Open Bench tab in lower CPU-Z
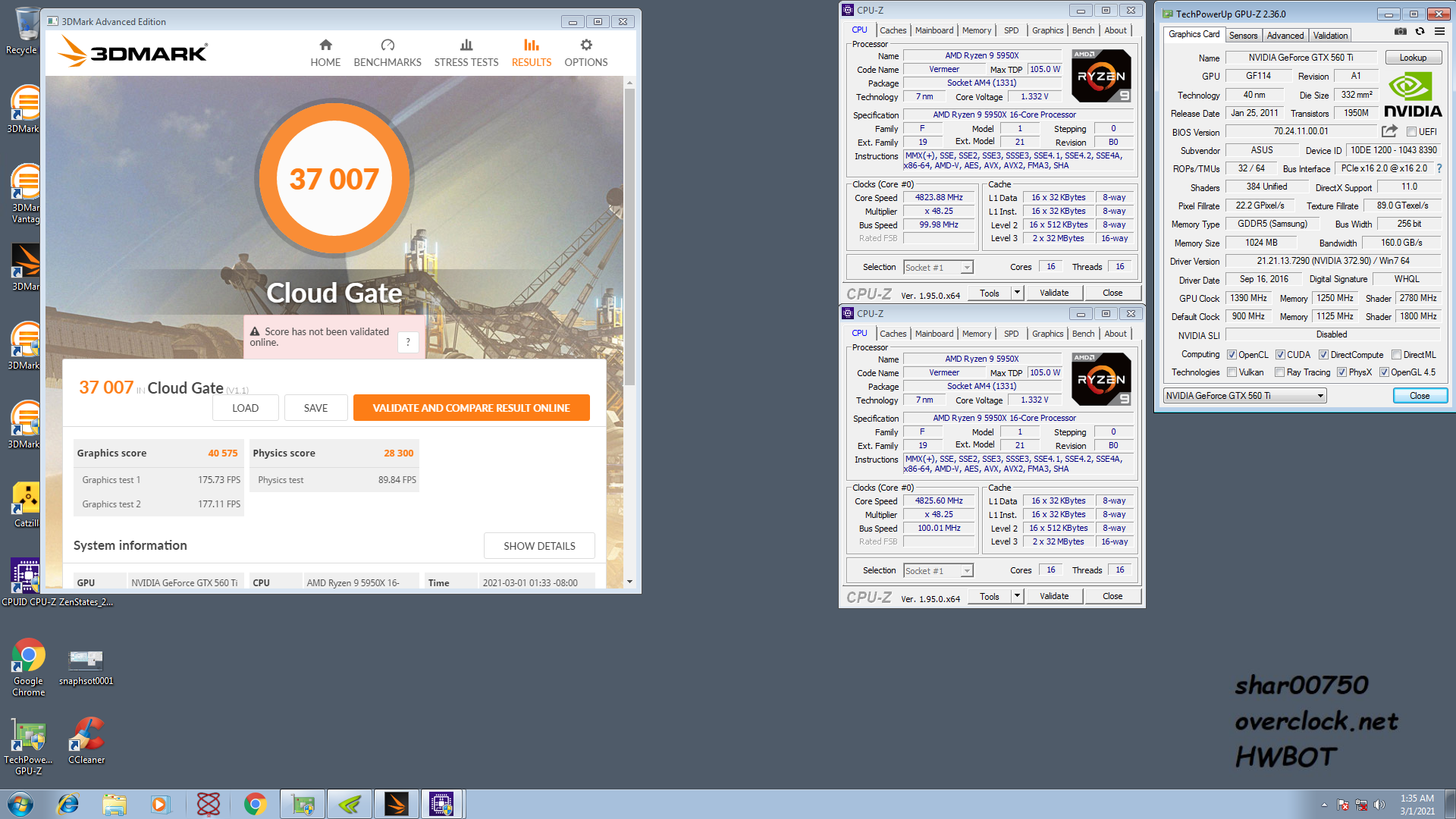This screenshot has height=819, width=1456. (x=1083, y=334)
